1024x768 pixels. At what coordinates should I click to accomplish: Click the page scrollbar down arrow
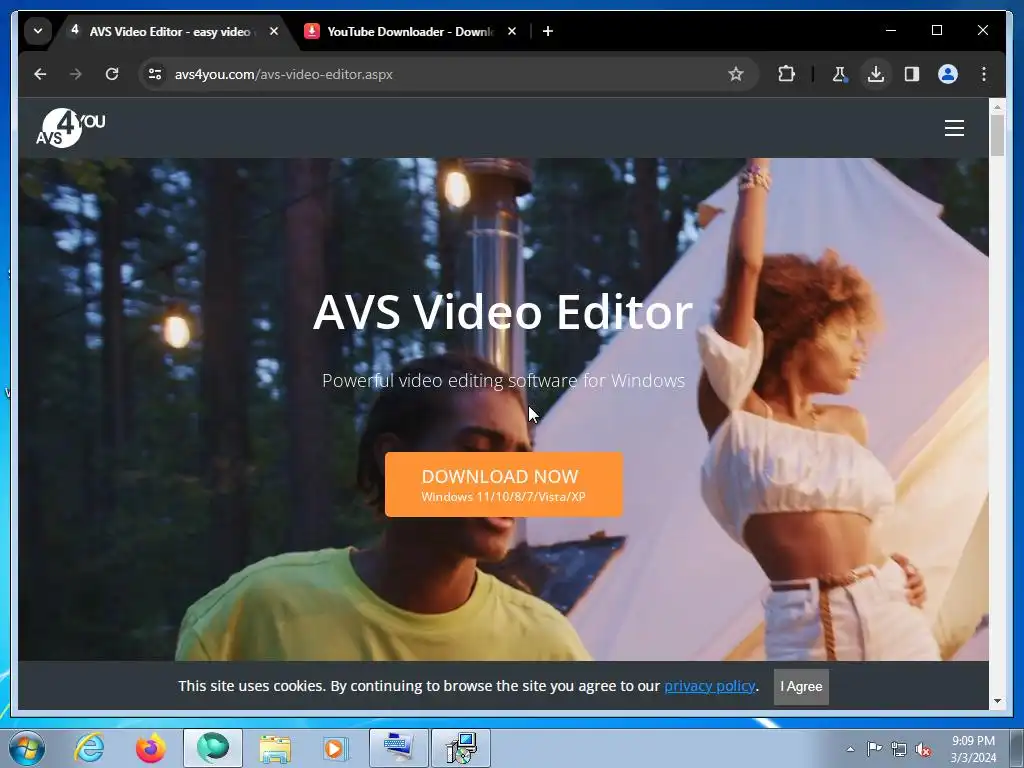tap(997, 702)
